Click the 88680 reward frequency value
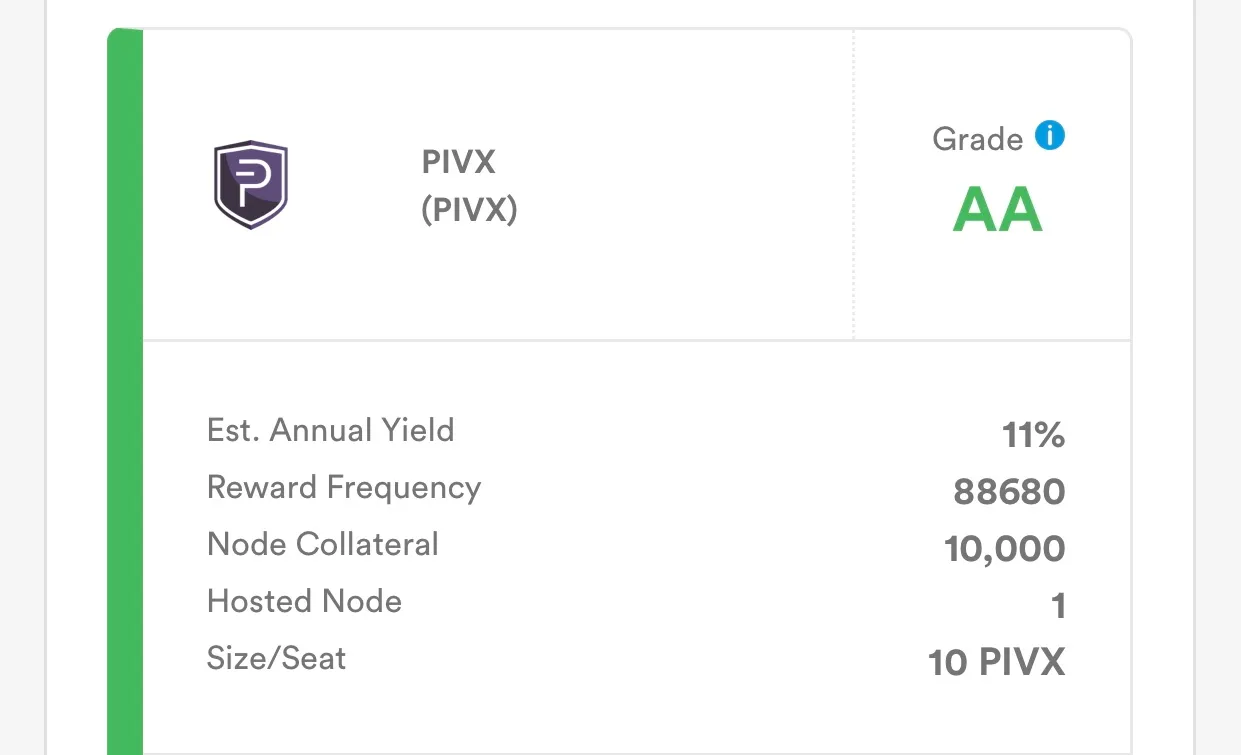Image resolution: width=1241 pixels, height=755 pixels. point(1009,492)
